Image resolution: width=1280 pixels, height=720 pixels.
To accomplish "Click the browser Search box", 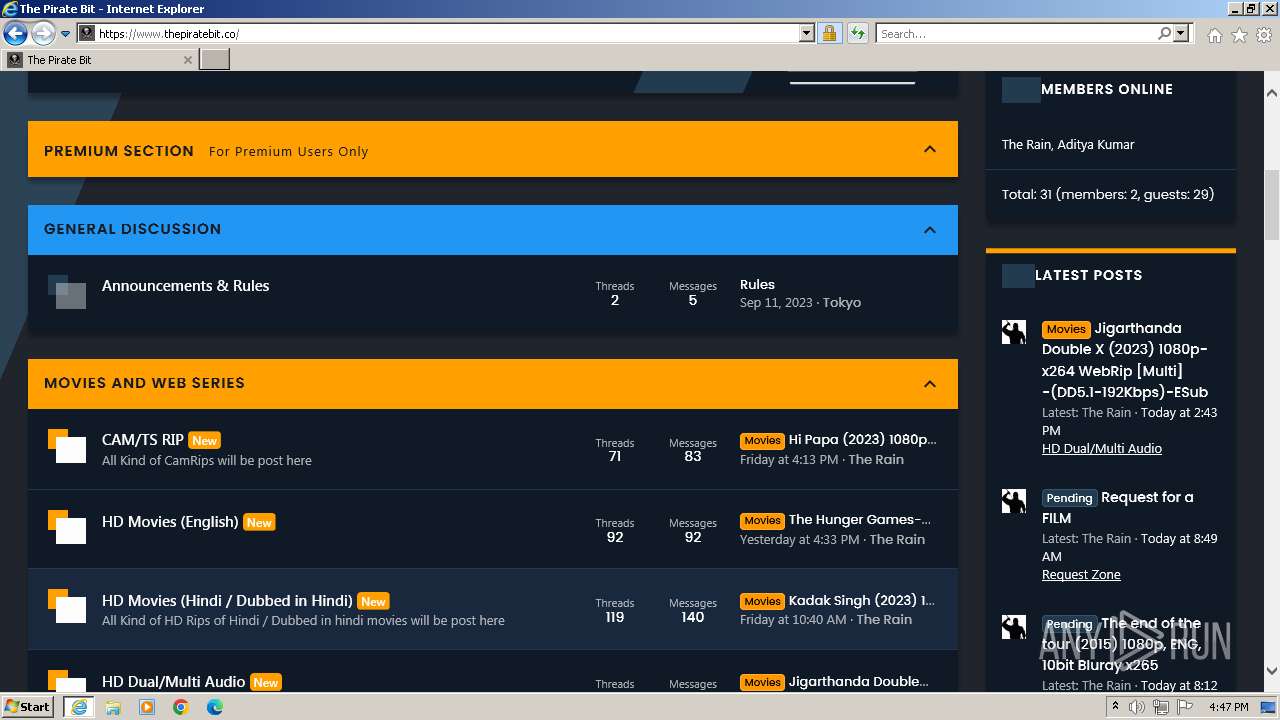I will pyautogui.click(x=1016, y=34).
